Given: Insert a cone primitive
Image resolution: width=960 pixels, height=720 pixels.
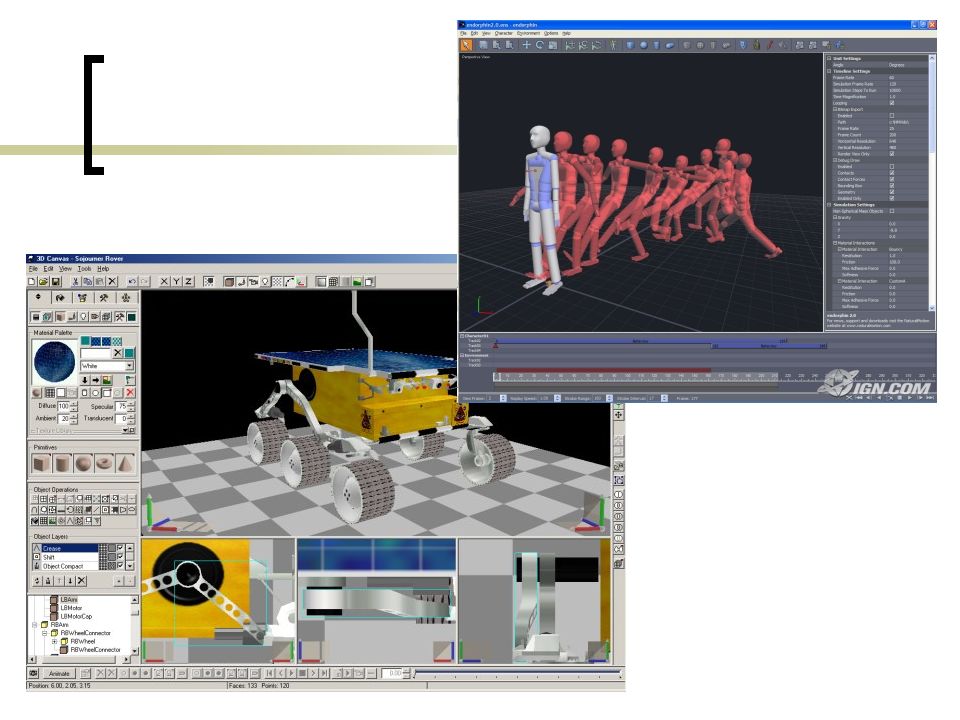Looking at the screenshot, I should click(125, 463).
